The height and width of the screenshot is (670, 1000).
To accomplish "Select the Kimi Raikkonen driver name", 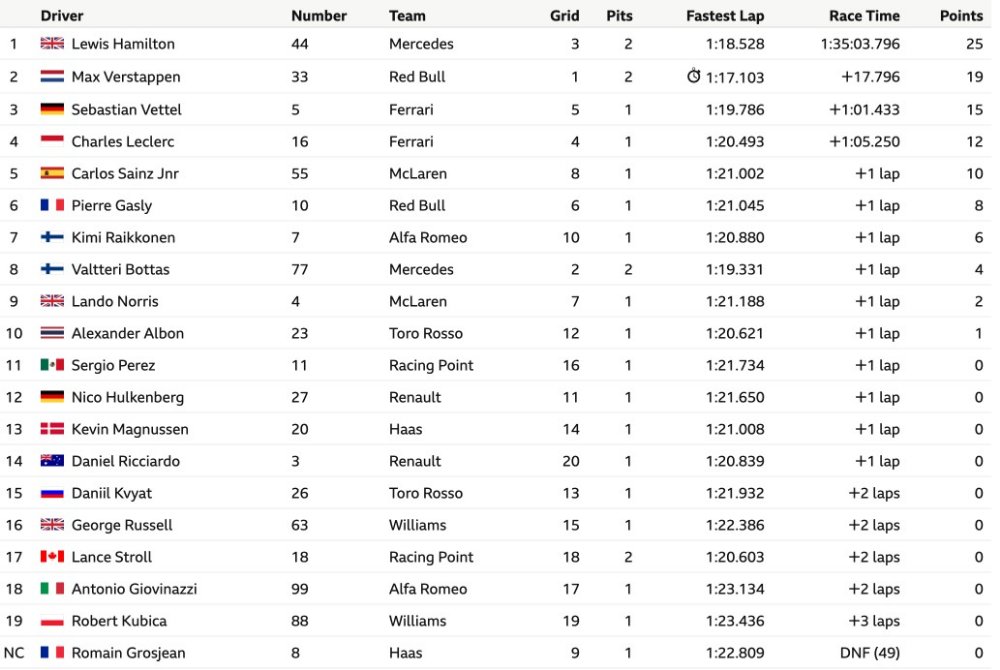I will (x=123, y=237).
